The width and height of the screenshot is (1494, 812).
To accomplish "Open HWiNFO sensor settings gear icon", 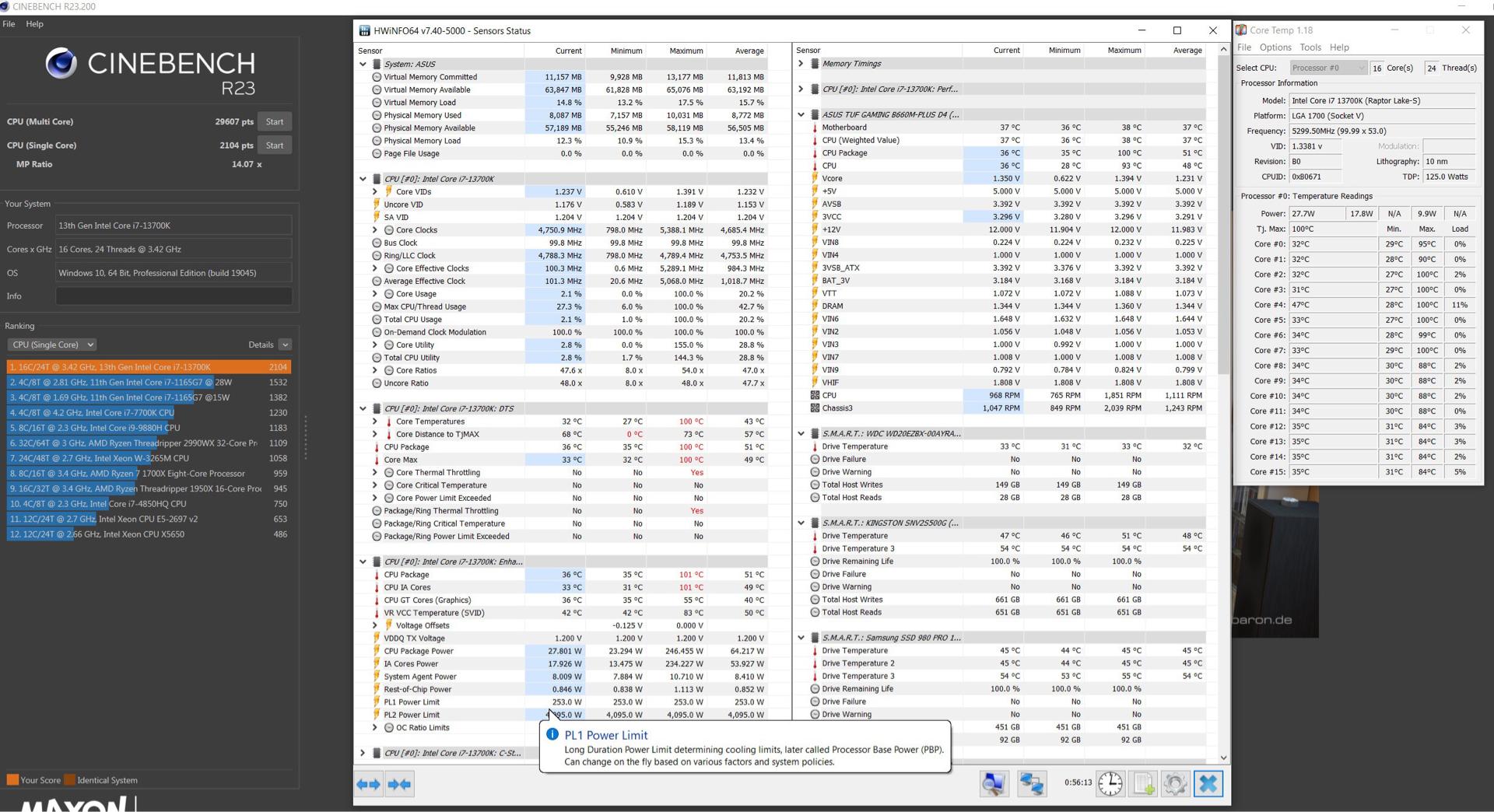I will pos(1175,783).
